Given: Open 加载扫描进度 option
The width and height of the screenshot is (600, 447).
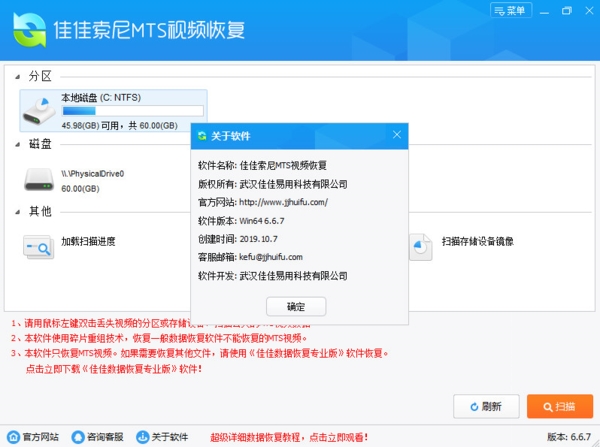Looking at the screenshot, I should (88, 241).
